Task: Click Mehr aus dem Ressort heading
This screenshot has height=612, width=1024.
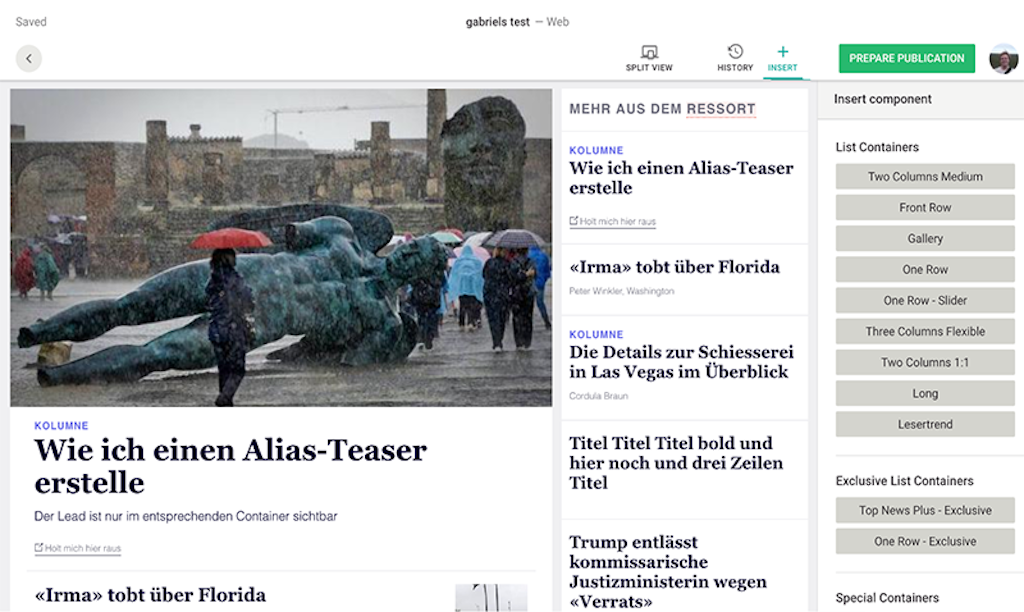Action: [x=662, y=109]
